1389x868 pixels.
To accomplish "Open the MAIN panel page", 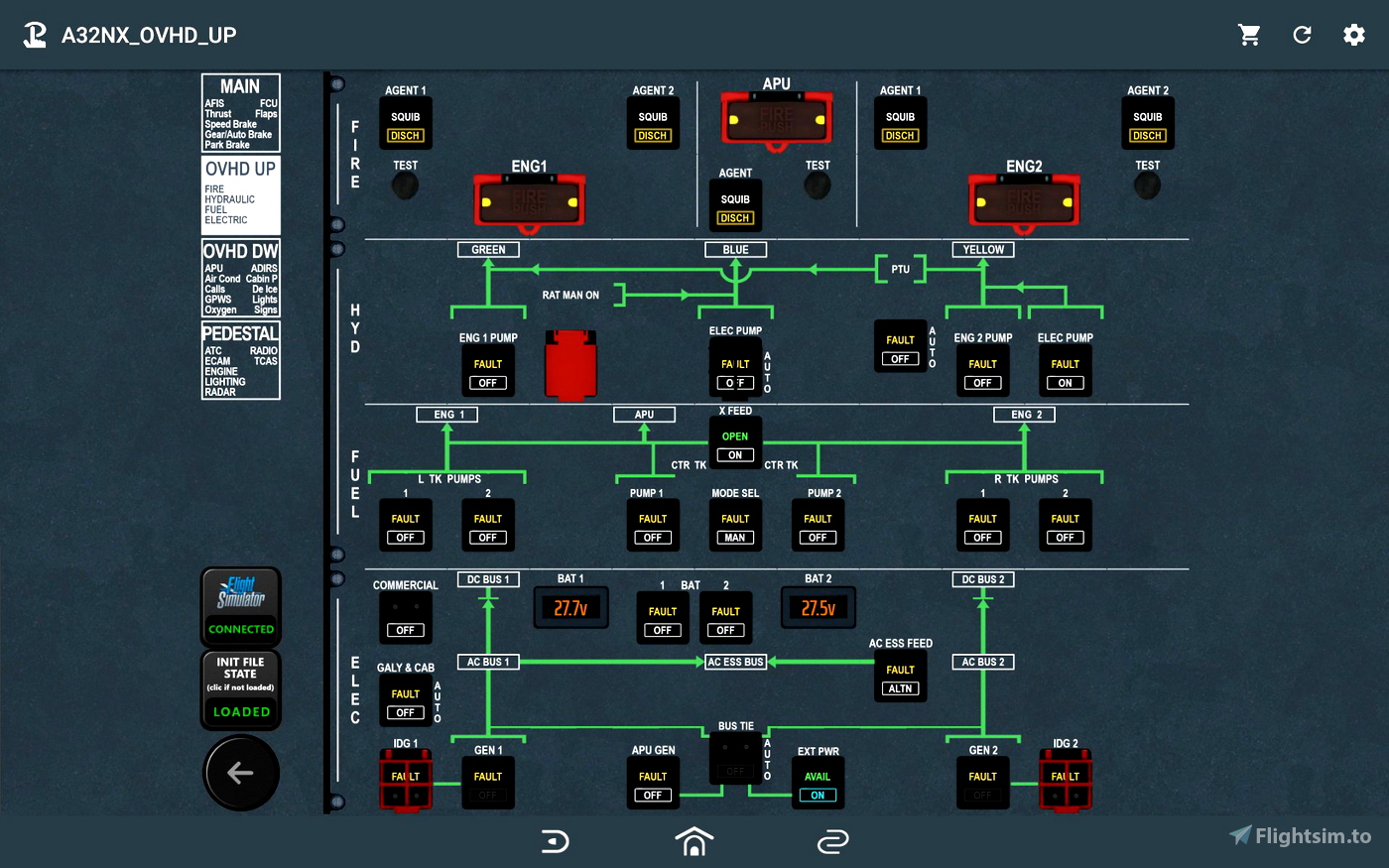I will point(241,112).
